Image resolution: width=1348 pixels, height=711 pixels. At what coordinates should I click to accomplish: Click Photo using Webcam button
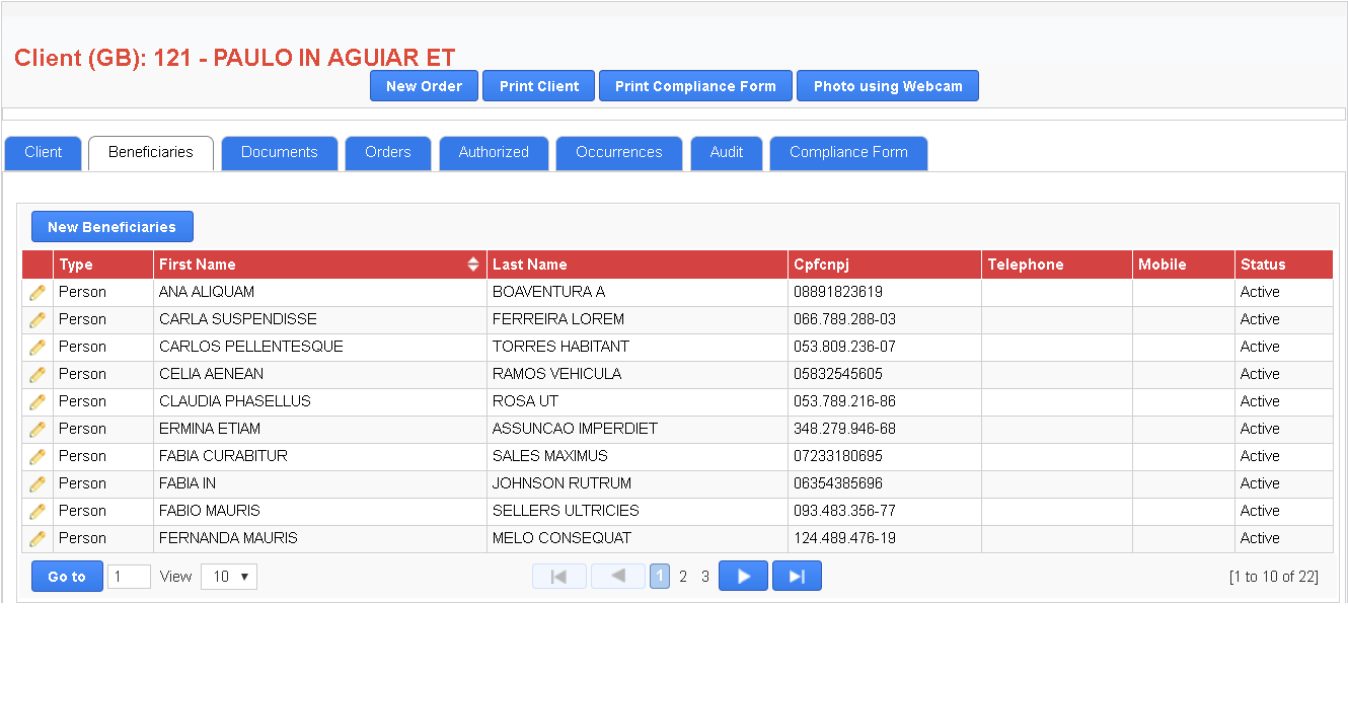point(887,86)
